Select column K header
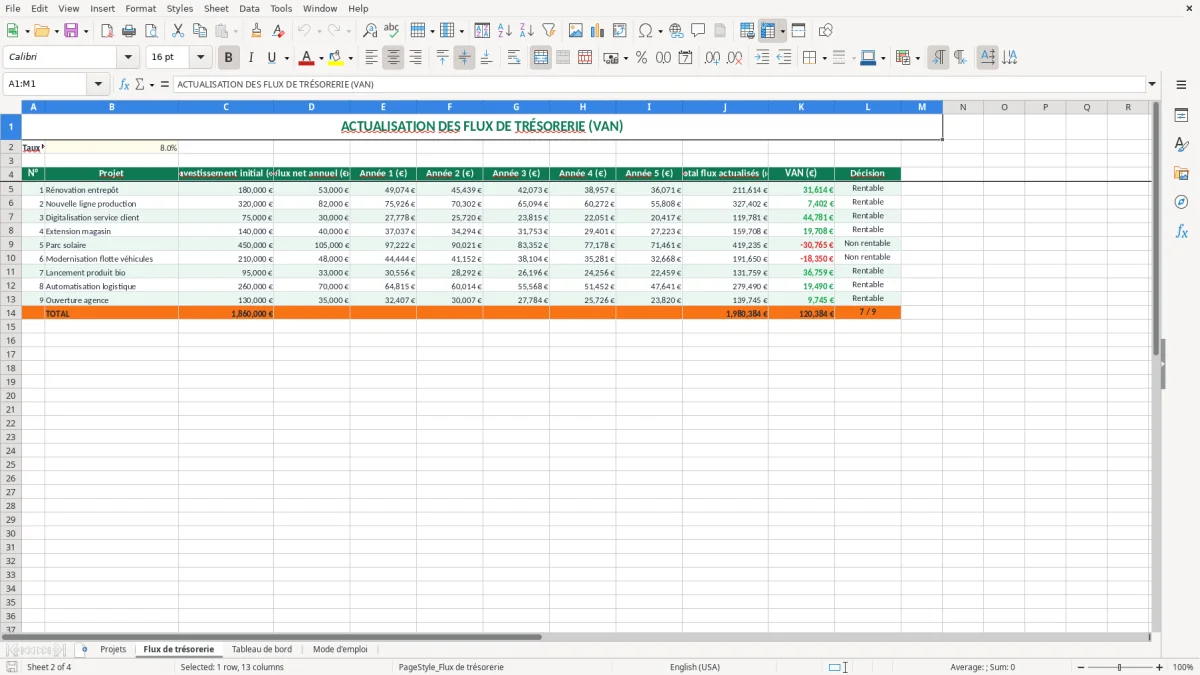The width and height of the screenshot is (1200, 675). 801,106
